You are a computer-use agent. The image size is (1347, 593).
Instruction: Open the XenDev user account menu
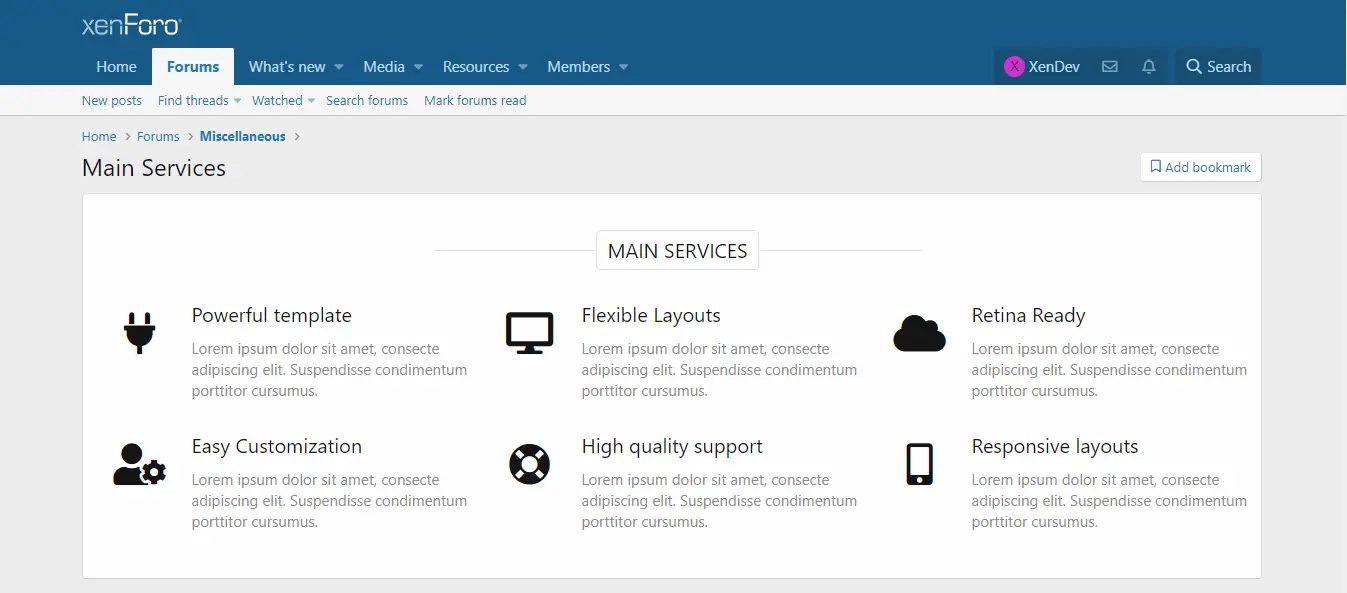(1042, 67)
